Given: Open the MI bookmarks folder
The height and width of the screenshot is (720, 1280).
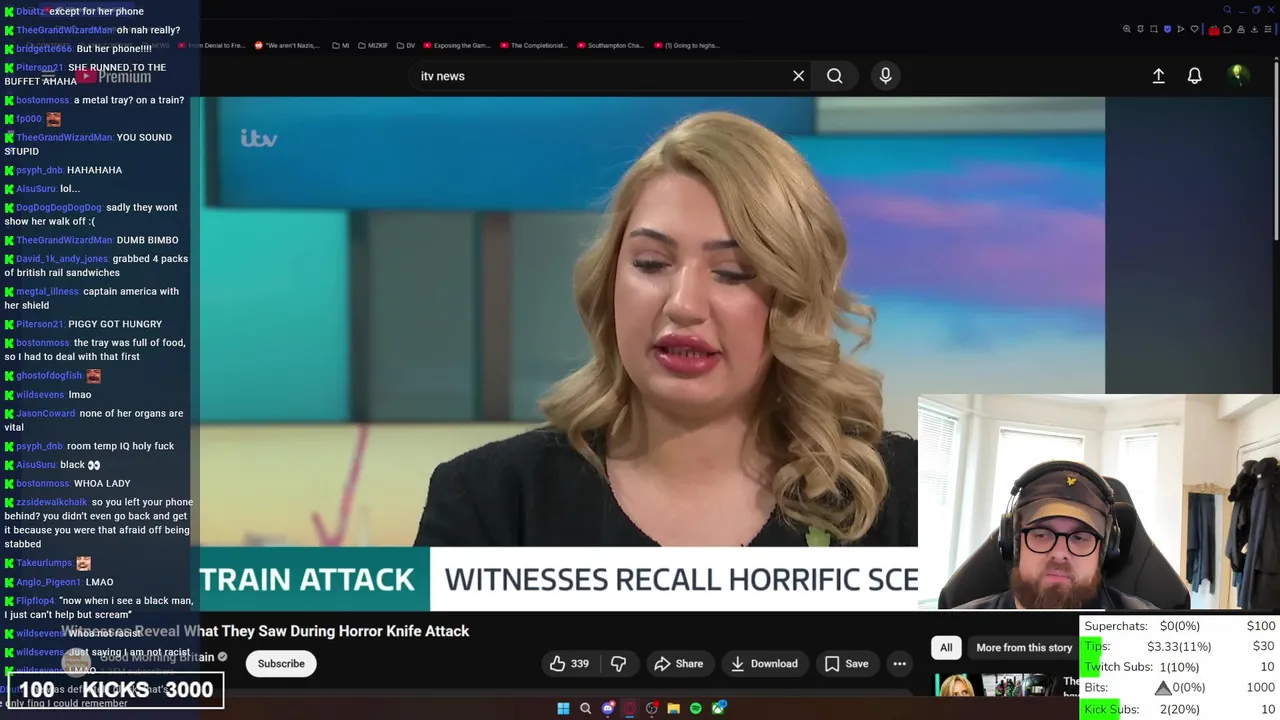Looking at the screenshot, I should pyautogui.click(x=340, y=45).
